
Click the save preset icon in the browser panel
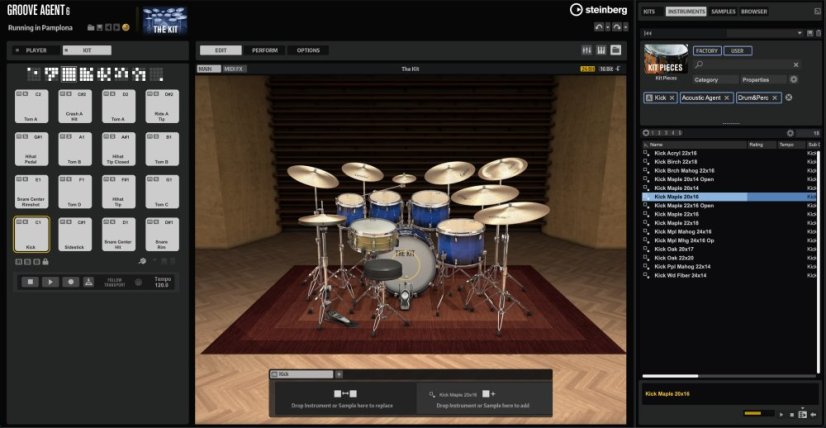point(810,33)
